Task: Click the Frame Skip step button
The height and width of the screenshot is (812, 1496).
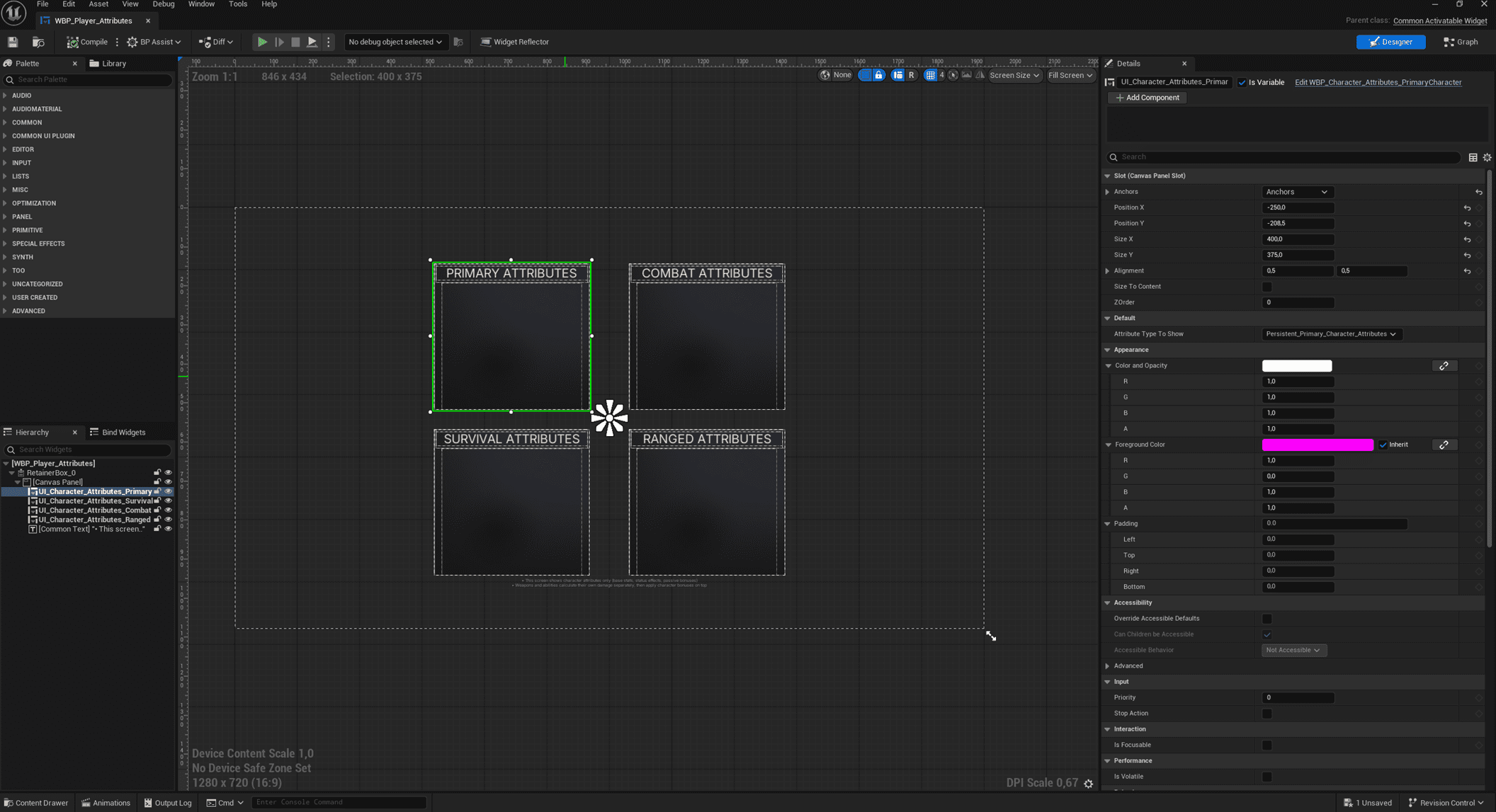Action: [x=279, y=42]
